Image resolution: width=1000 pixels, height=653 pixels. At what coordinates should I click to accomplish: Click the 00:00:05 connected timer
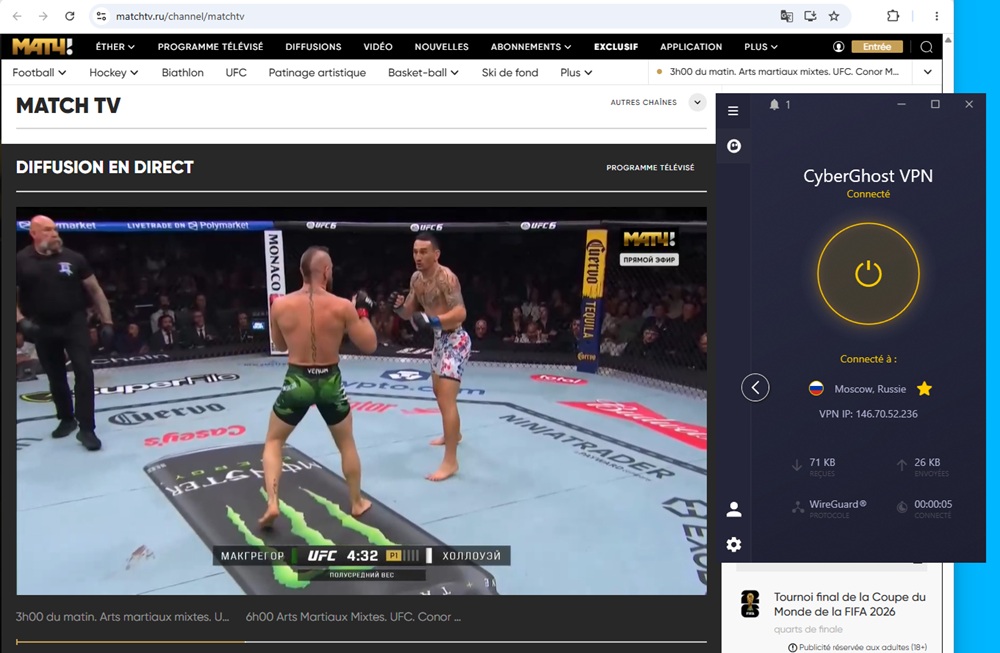[x=933, y=504]
